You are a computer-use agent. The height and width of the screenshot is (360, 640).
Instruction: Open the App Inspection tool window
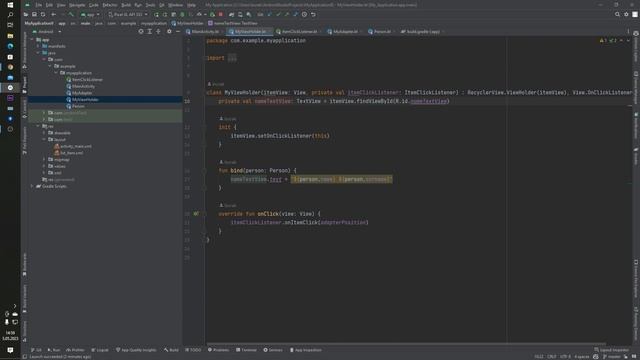click(306, 350)
